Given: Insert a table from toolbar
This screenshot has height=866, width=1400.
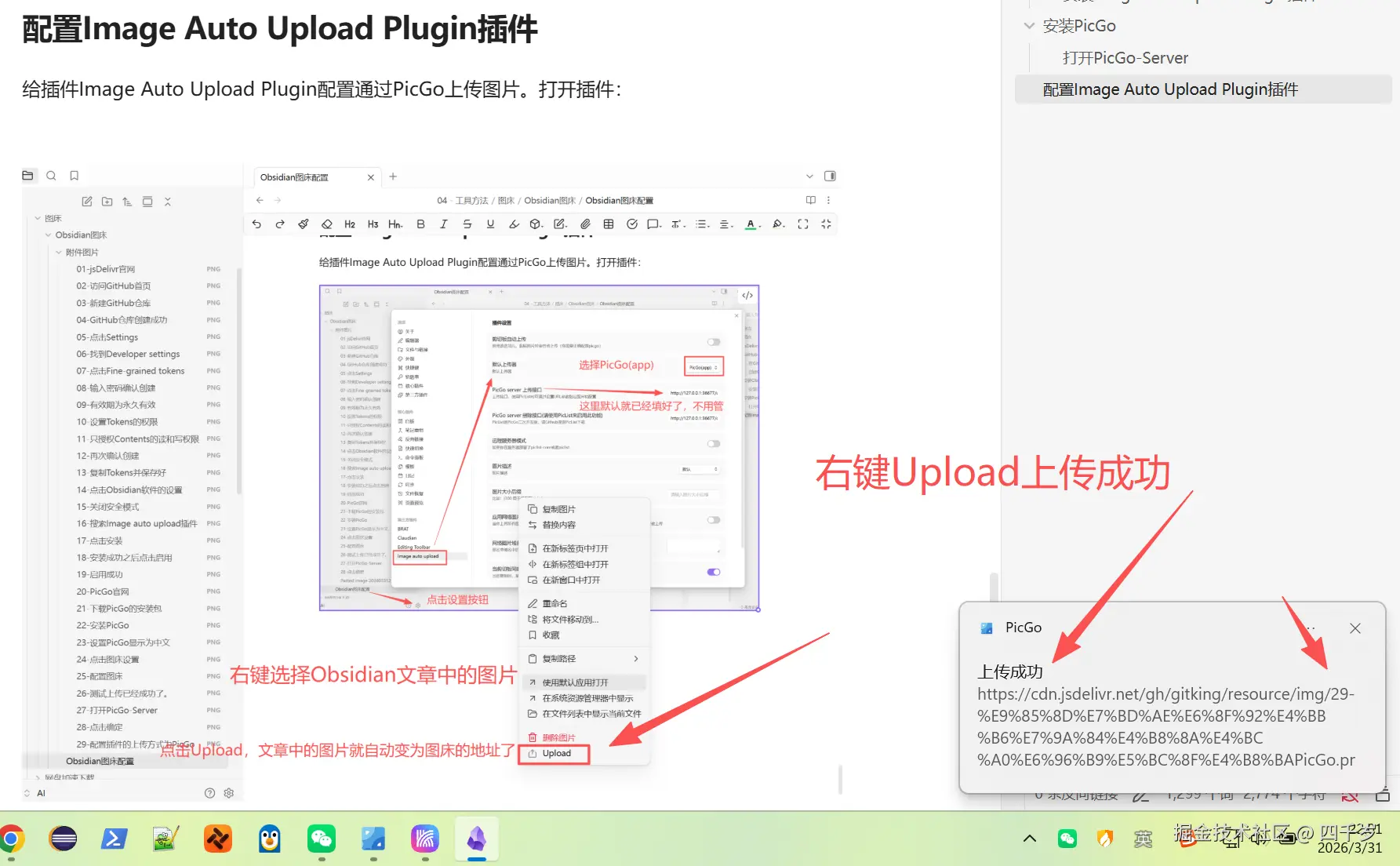Looking at the screenshot, I should coord(609,224).
